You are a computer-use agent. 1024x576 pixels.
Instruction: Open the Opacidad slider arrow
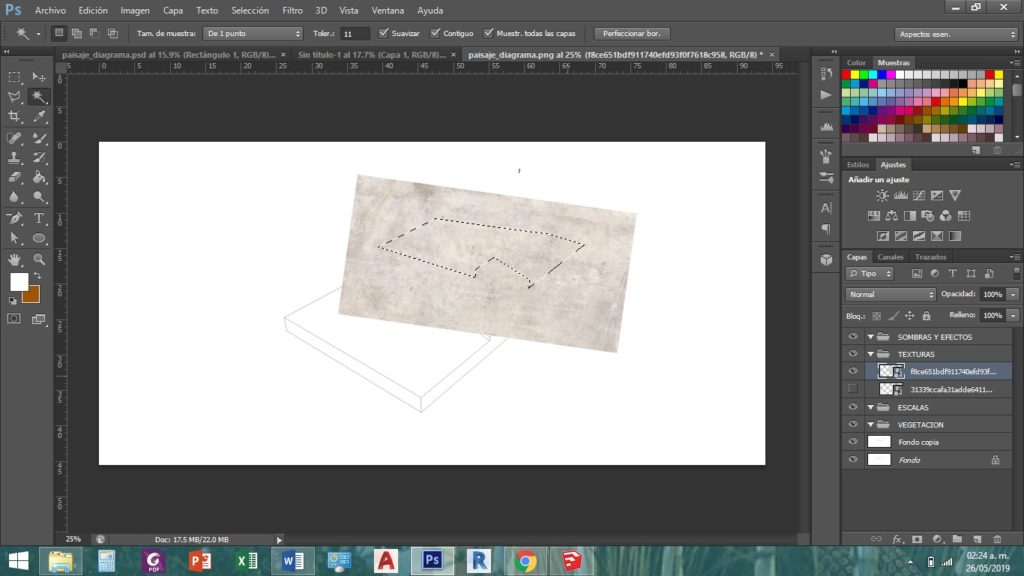1013,295
